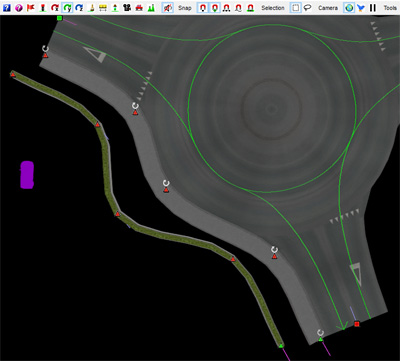Click the Selection toolbar label
The width and height of the screenshot is (400, 361).
coord(273,8)
